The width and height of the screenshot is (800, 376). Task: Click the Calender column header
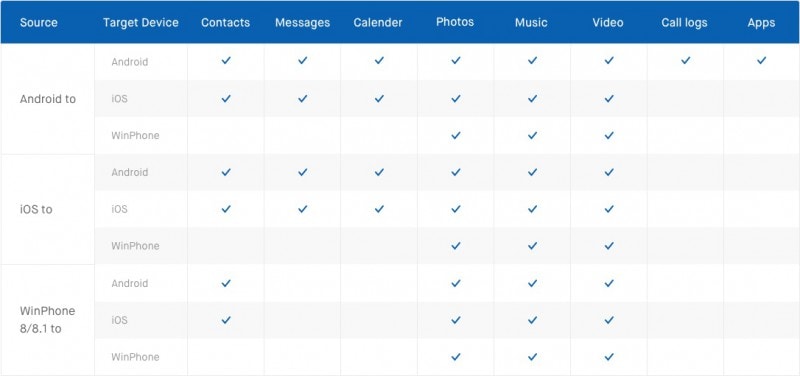coord(378,22)
